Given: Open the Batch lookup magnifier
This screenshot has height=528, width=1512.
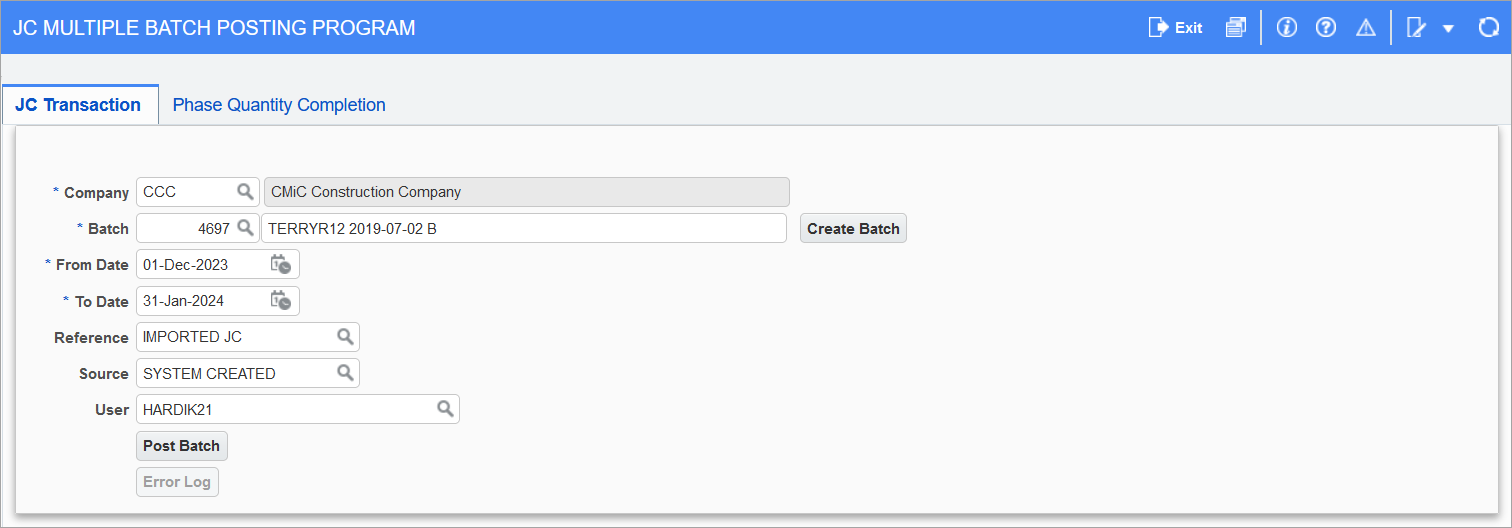Looking at the screenshot, I should click(x=245, y=228).
